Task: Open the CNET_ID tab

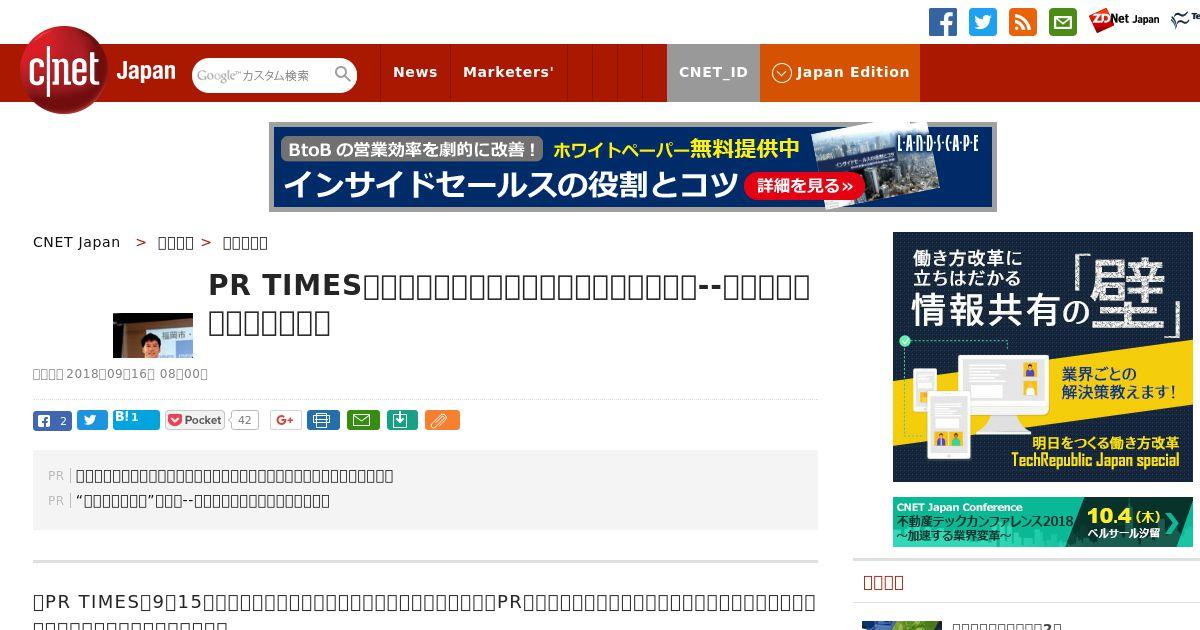Action: pos(713,72)
